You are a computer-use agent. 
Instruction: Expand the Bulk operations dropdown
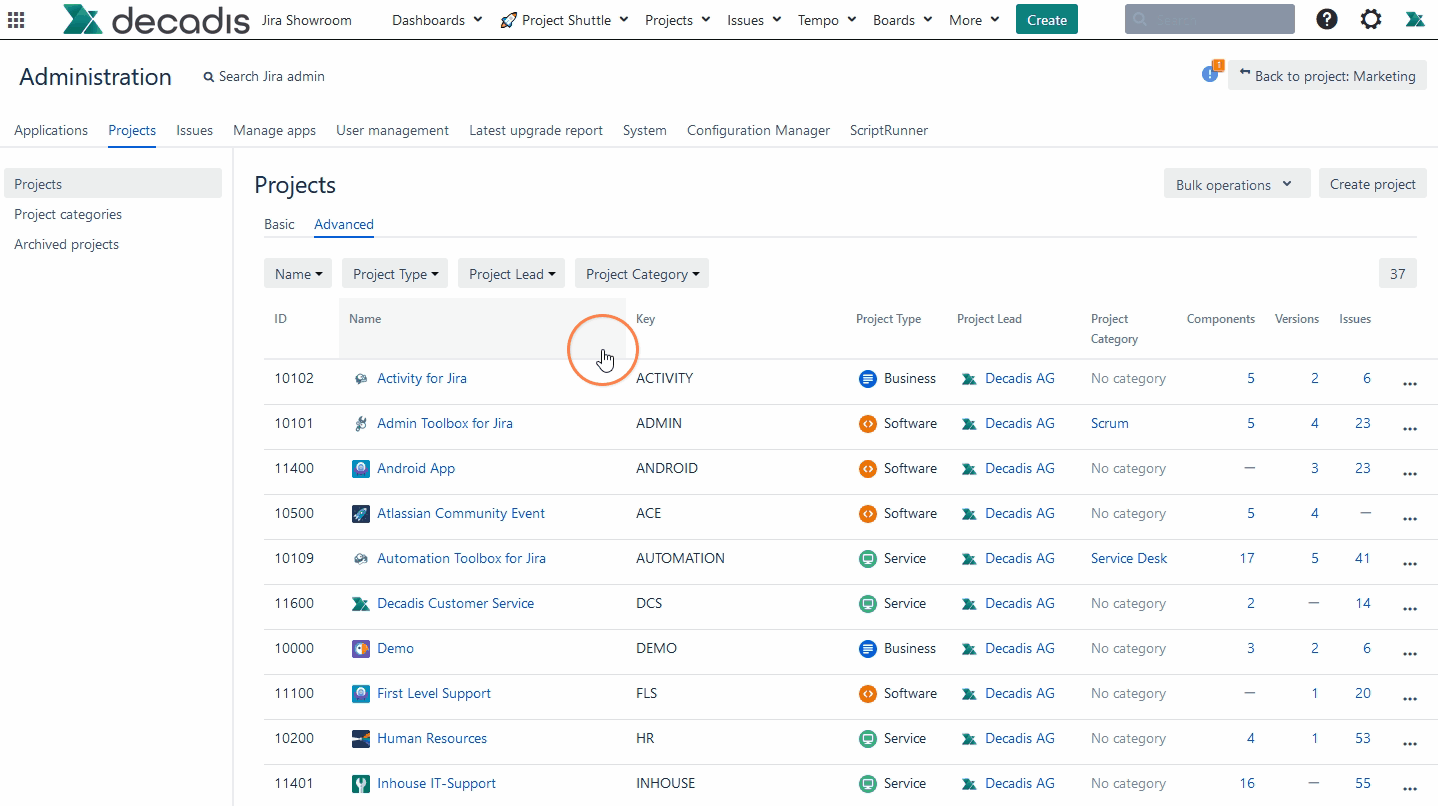(1236, 184)
